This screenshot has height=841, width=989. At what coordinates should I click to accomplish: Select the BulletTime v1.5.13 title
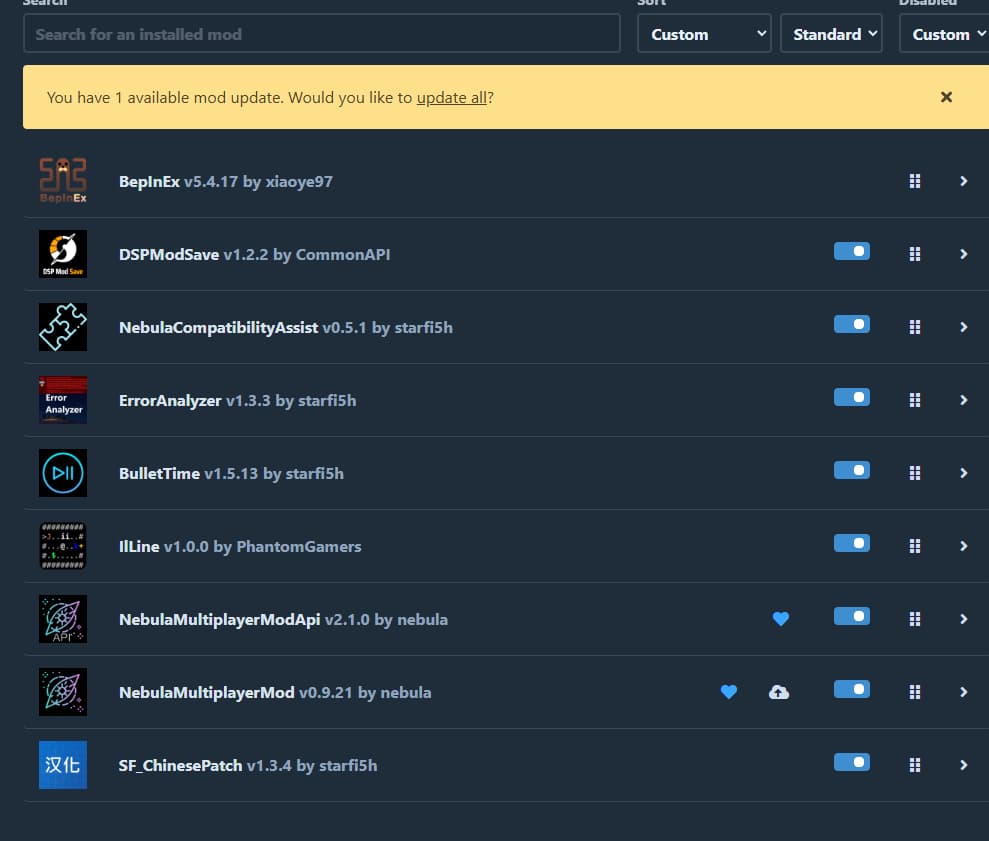point(231,473)
